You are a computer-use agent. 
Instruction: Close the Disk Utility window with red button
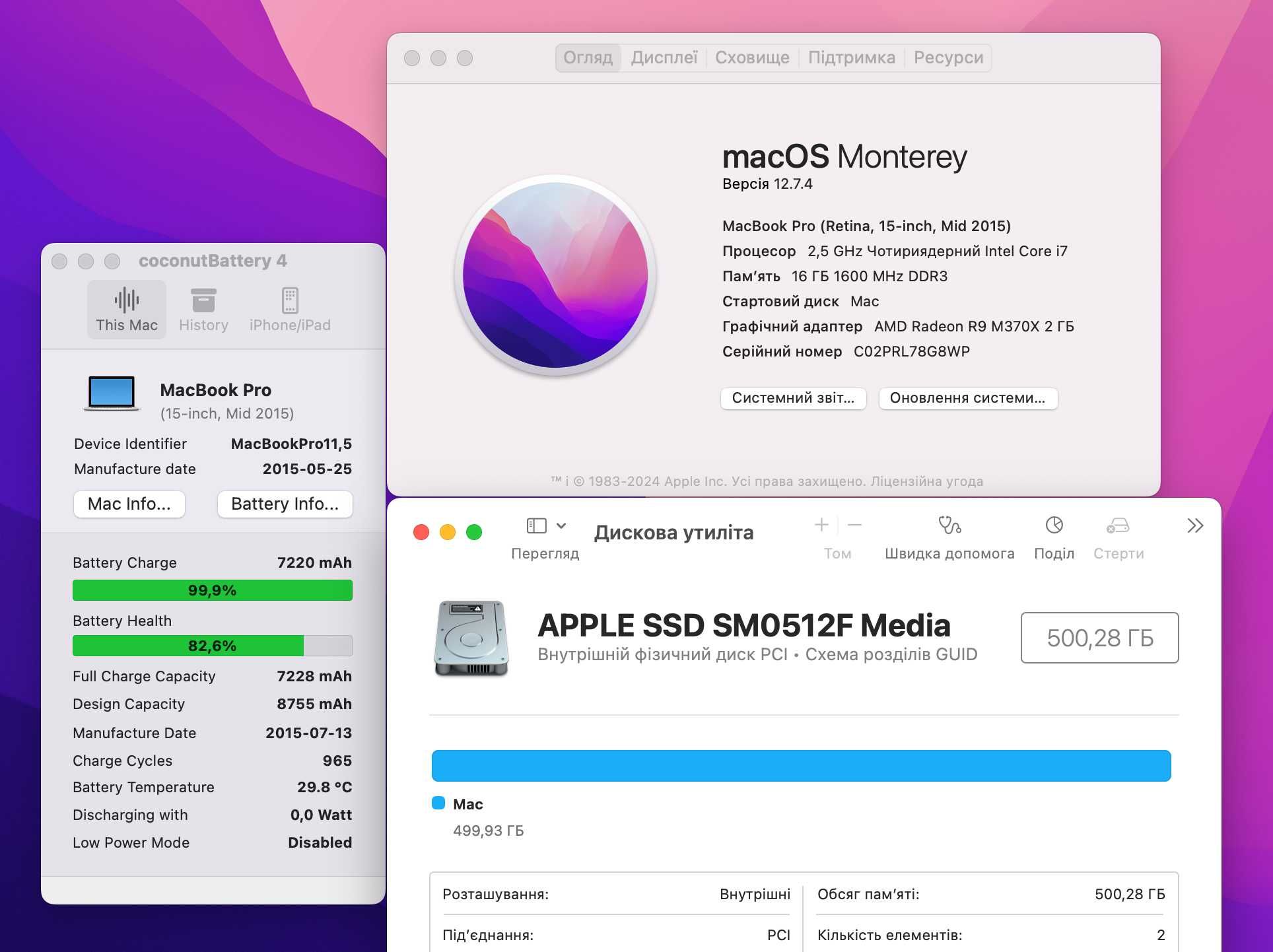pyautogui.click(x=421, y=532)
